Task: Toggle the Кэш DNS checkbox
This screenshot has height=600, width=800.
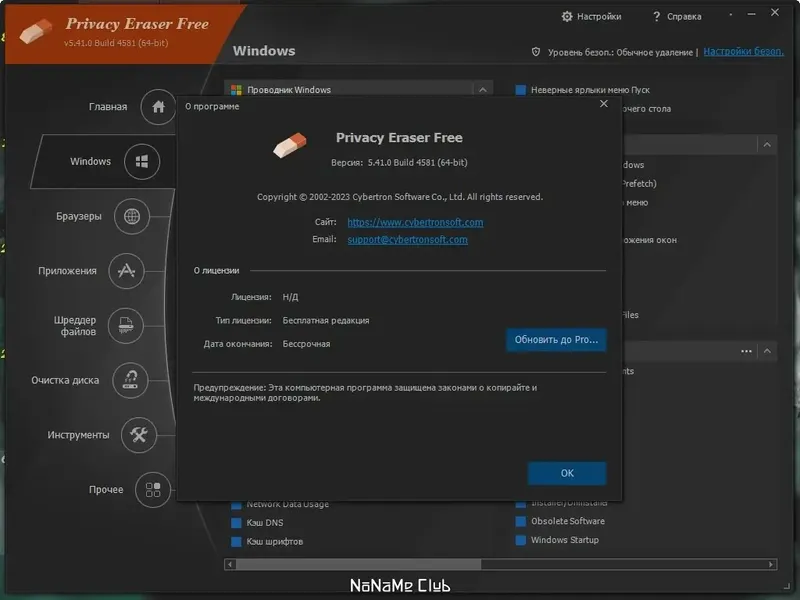Action: [x=236, y=523]
